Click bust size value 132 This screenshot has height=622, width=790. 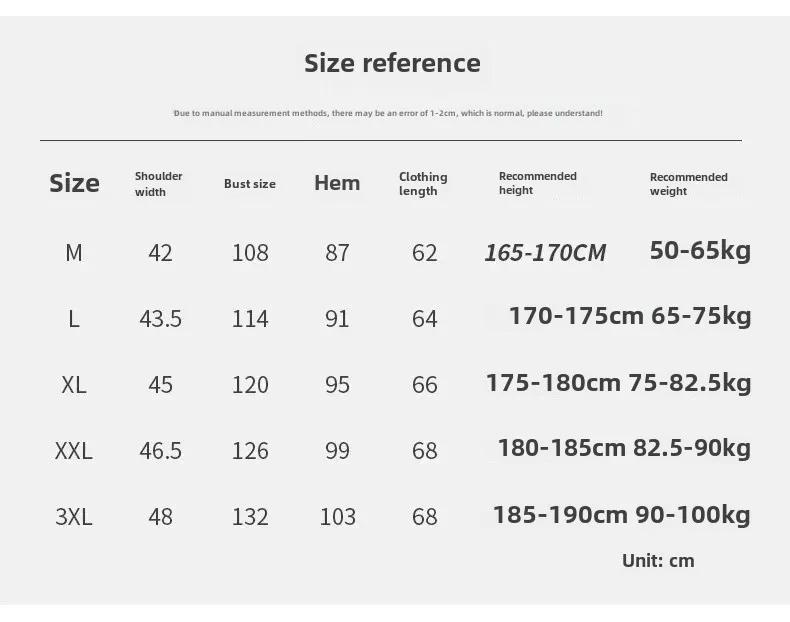(250, 517)
